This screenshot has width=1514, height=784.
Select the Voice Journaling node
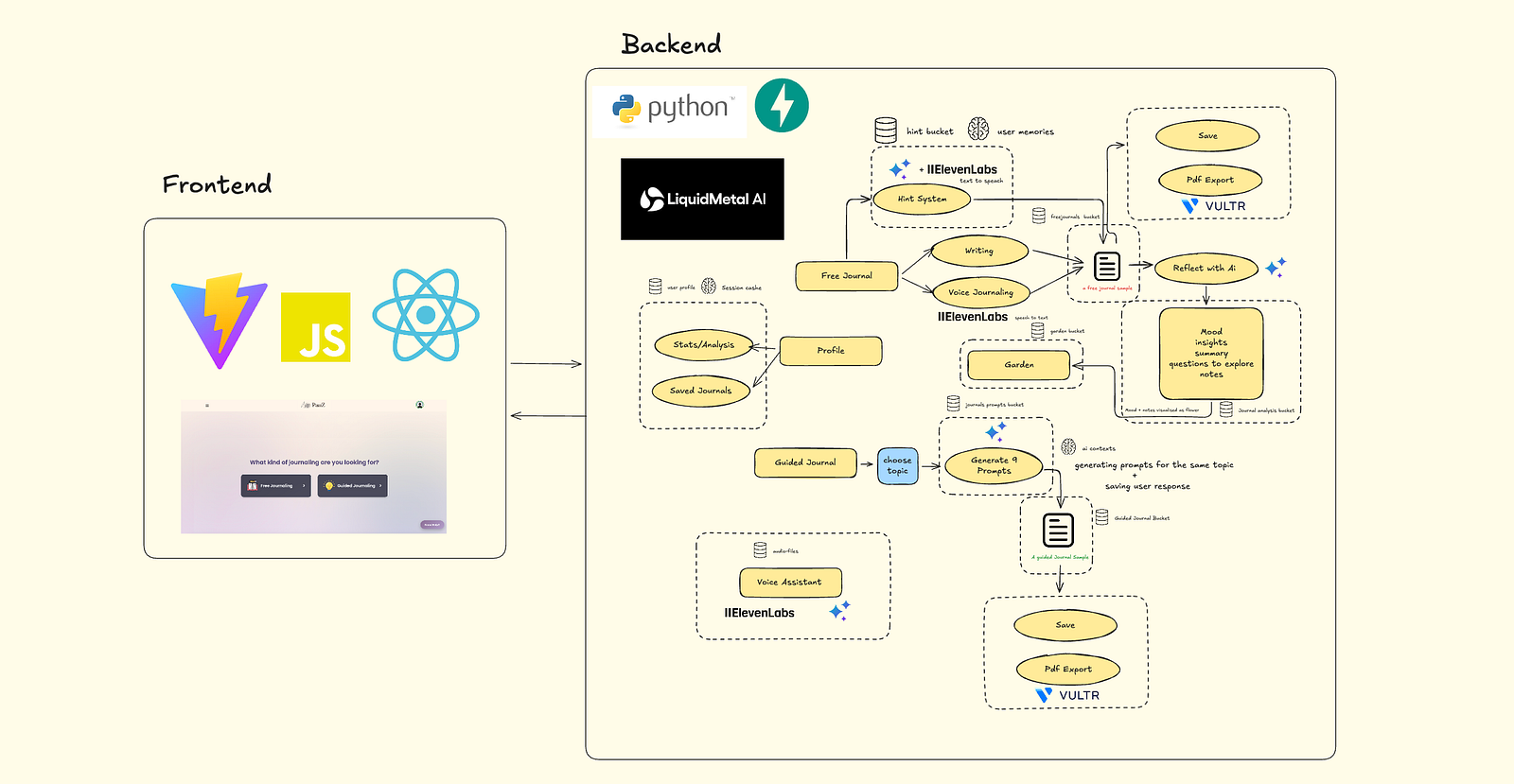[x=980, y=292]
